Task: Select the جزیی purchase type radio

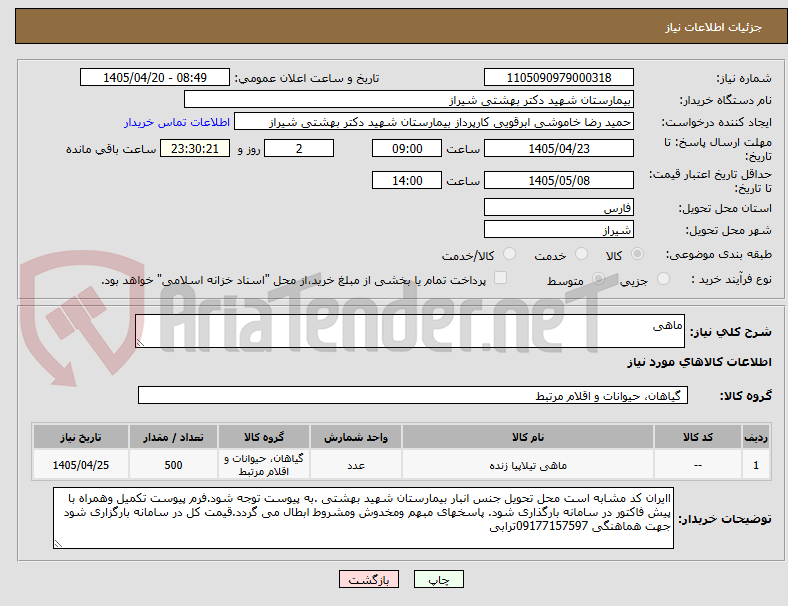Action: coord(663,278)
